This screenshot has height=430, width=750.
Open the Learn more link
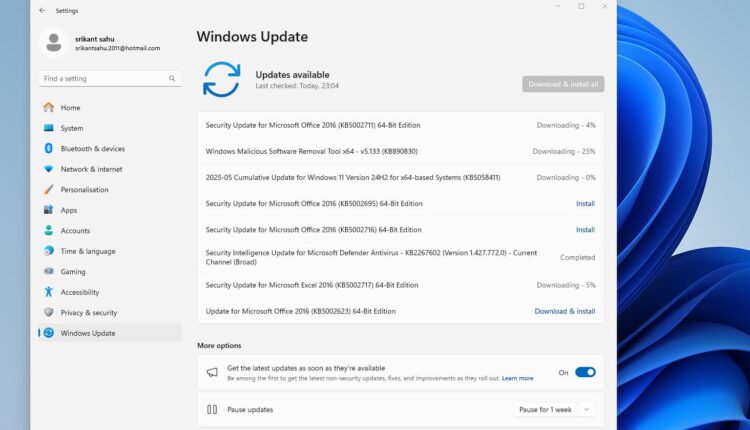[x=517, y=378]
